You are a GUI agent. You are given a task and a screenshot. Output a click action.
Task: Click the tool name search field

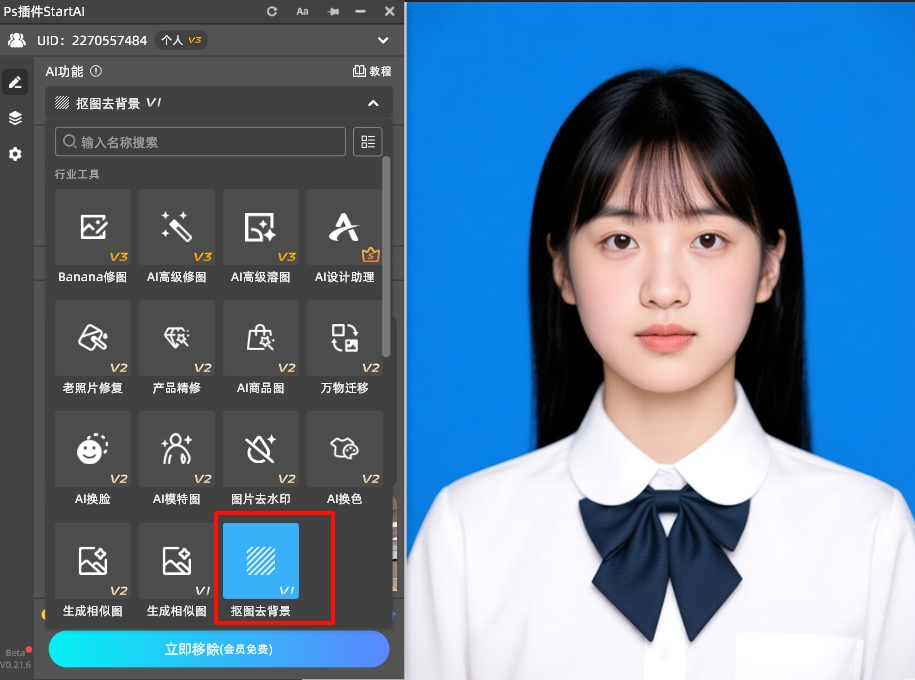click(x=200, y=142)
